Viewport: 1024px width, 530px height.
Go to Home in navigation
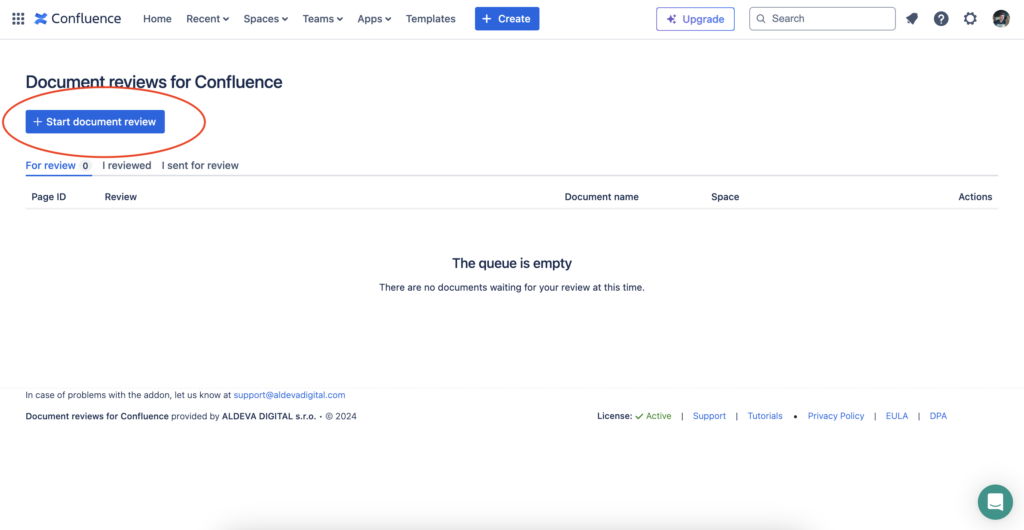157,19
